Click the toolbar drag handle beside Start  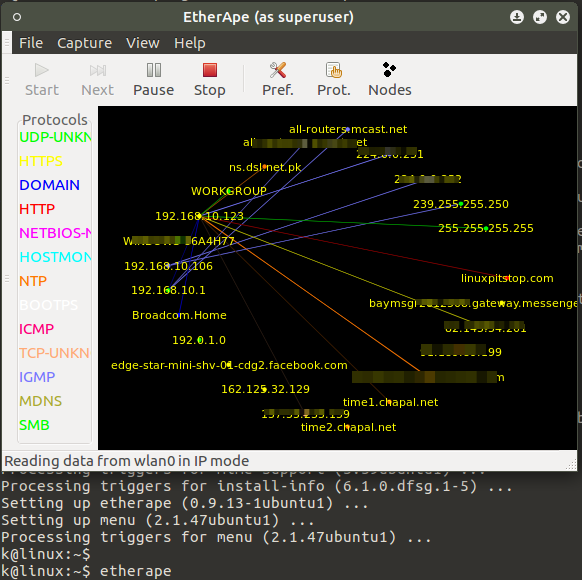coord(7,80)
